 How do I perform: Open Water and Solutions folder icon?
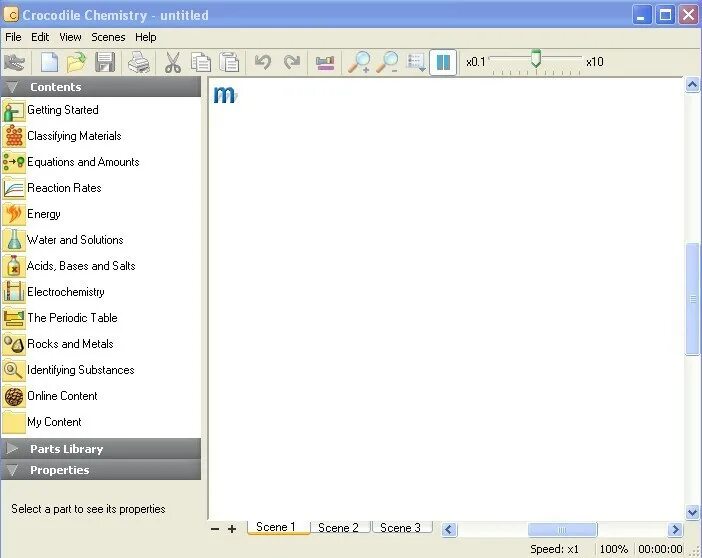[x=14, y=240]
